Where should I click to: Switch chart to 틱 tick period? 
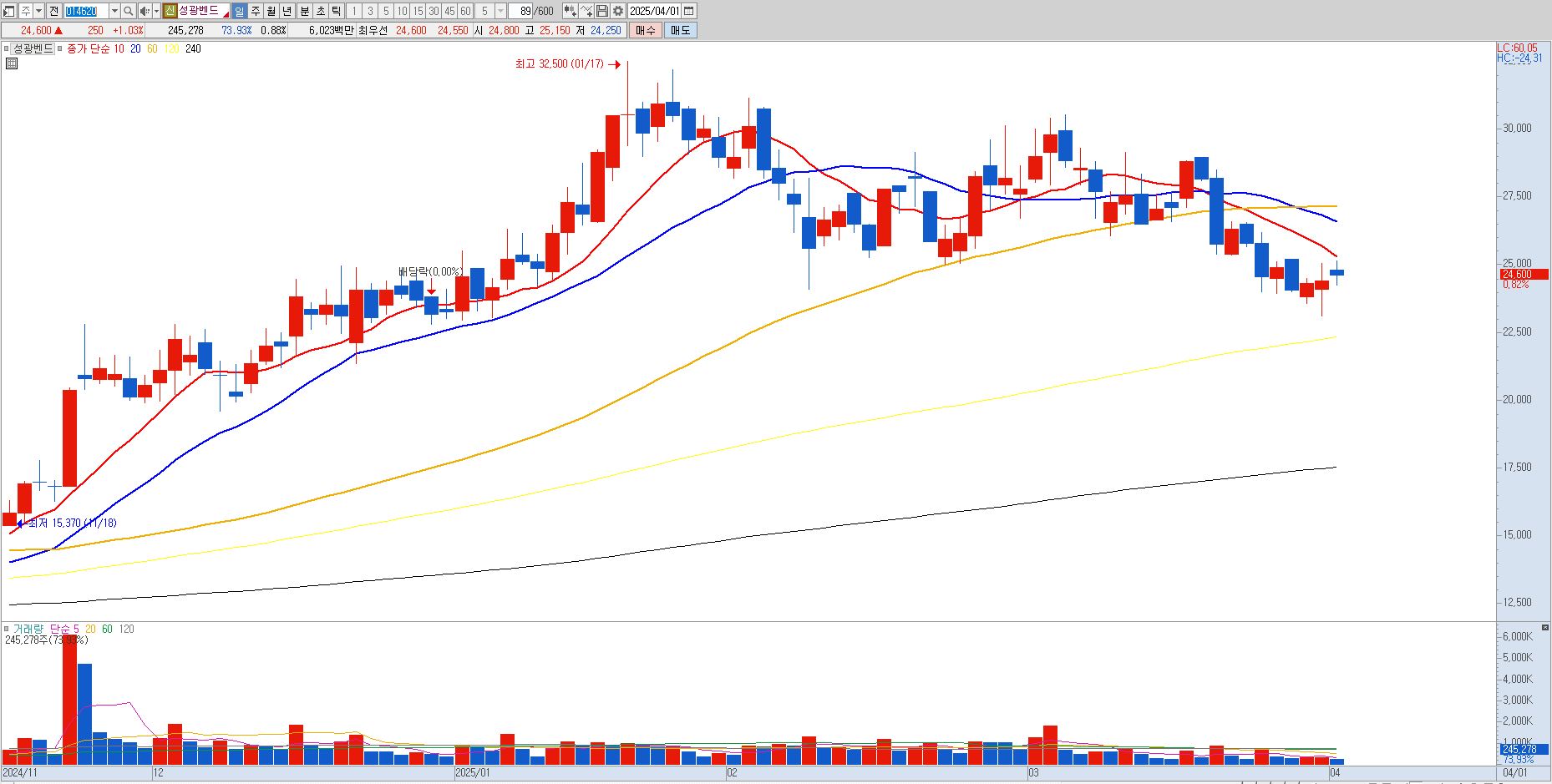coord(336,11)
